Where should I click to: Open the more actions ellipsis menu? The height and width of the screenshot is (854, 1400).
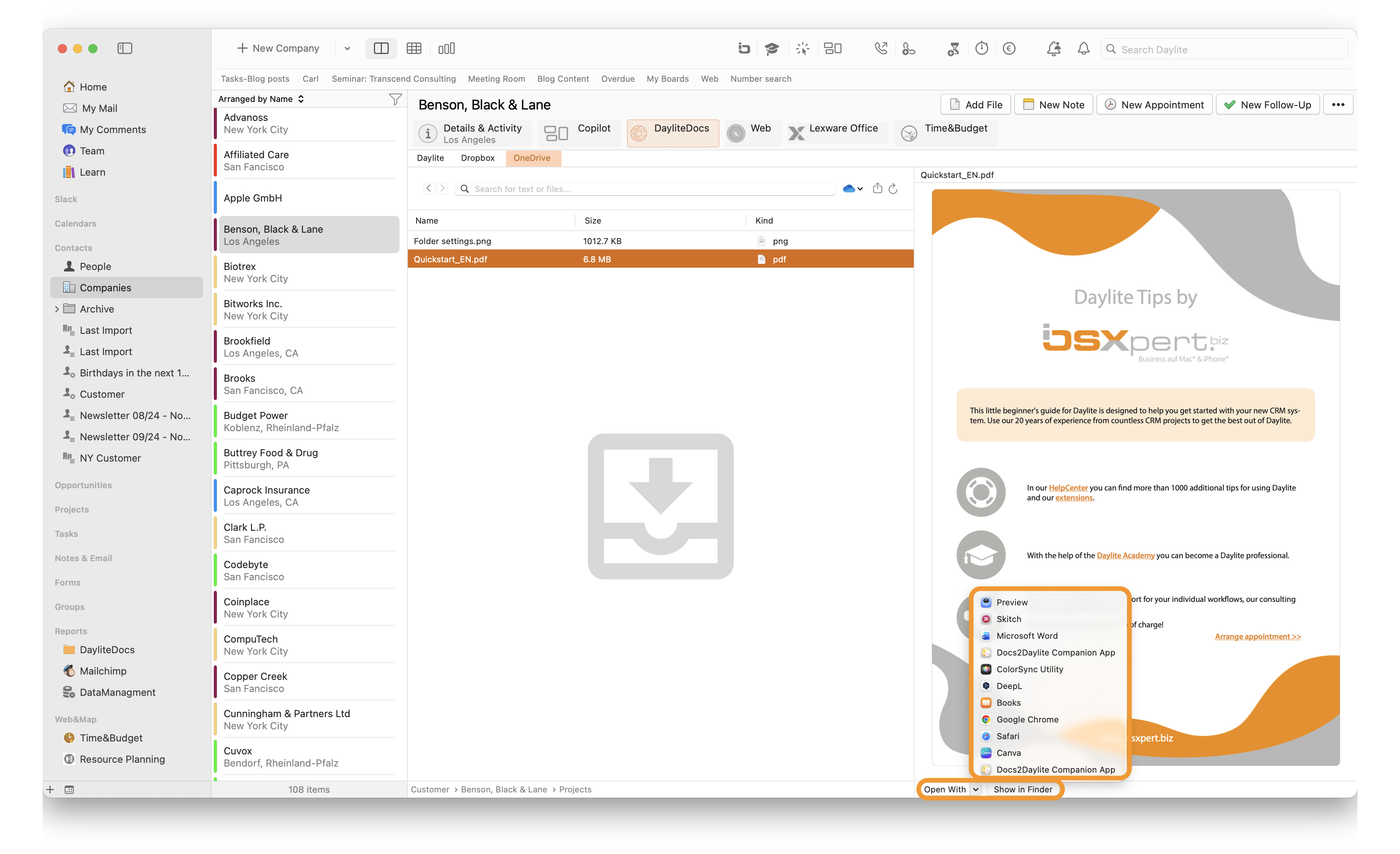point(1338,105)
